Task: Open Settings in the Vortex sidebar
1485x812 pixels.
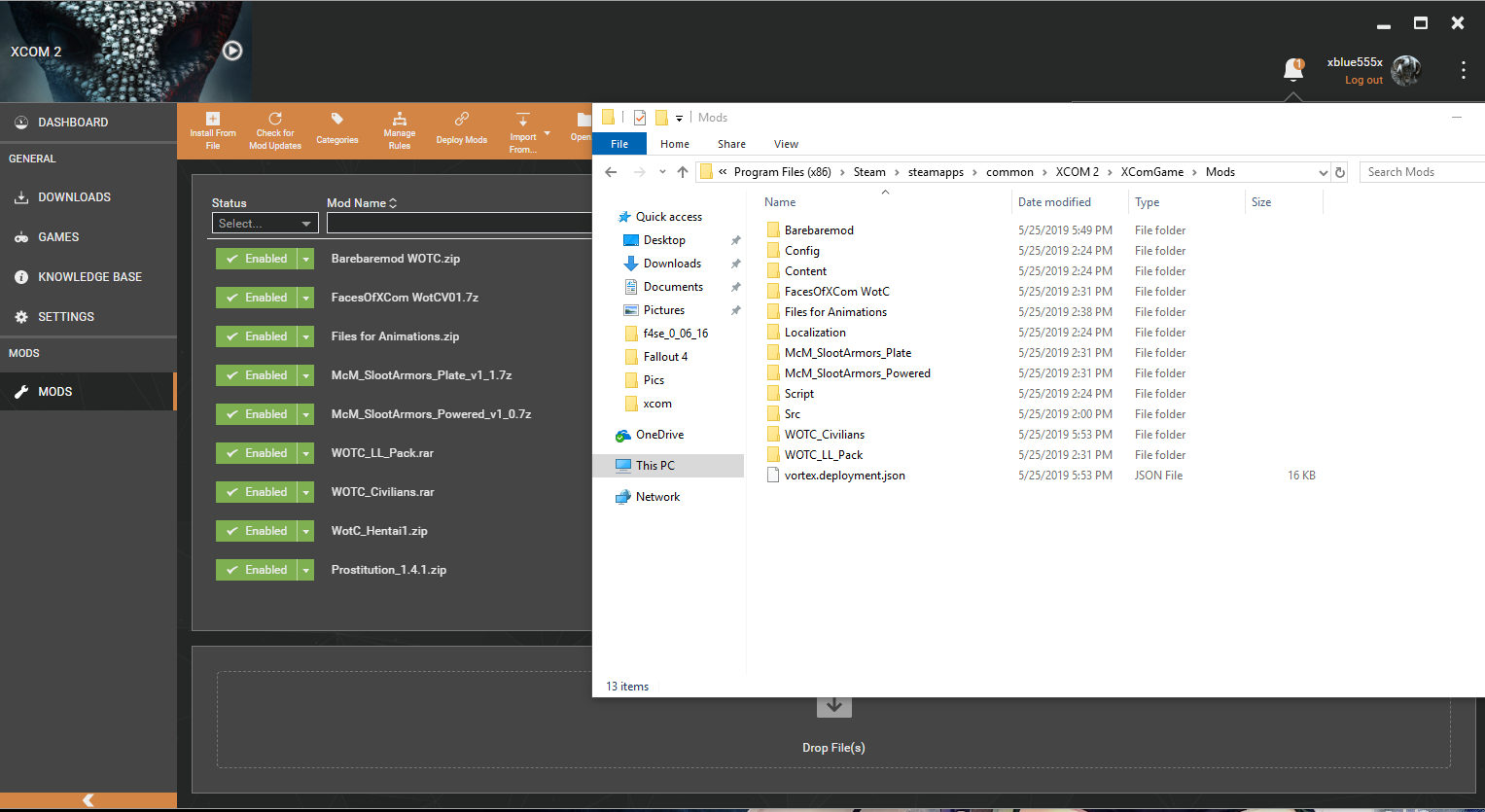Action: (88, 317)
